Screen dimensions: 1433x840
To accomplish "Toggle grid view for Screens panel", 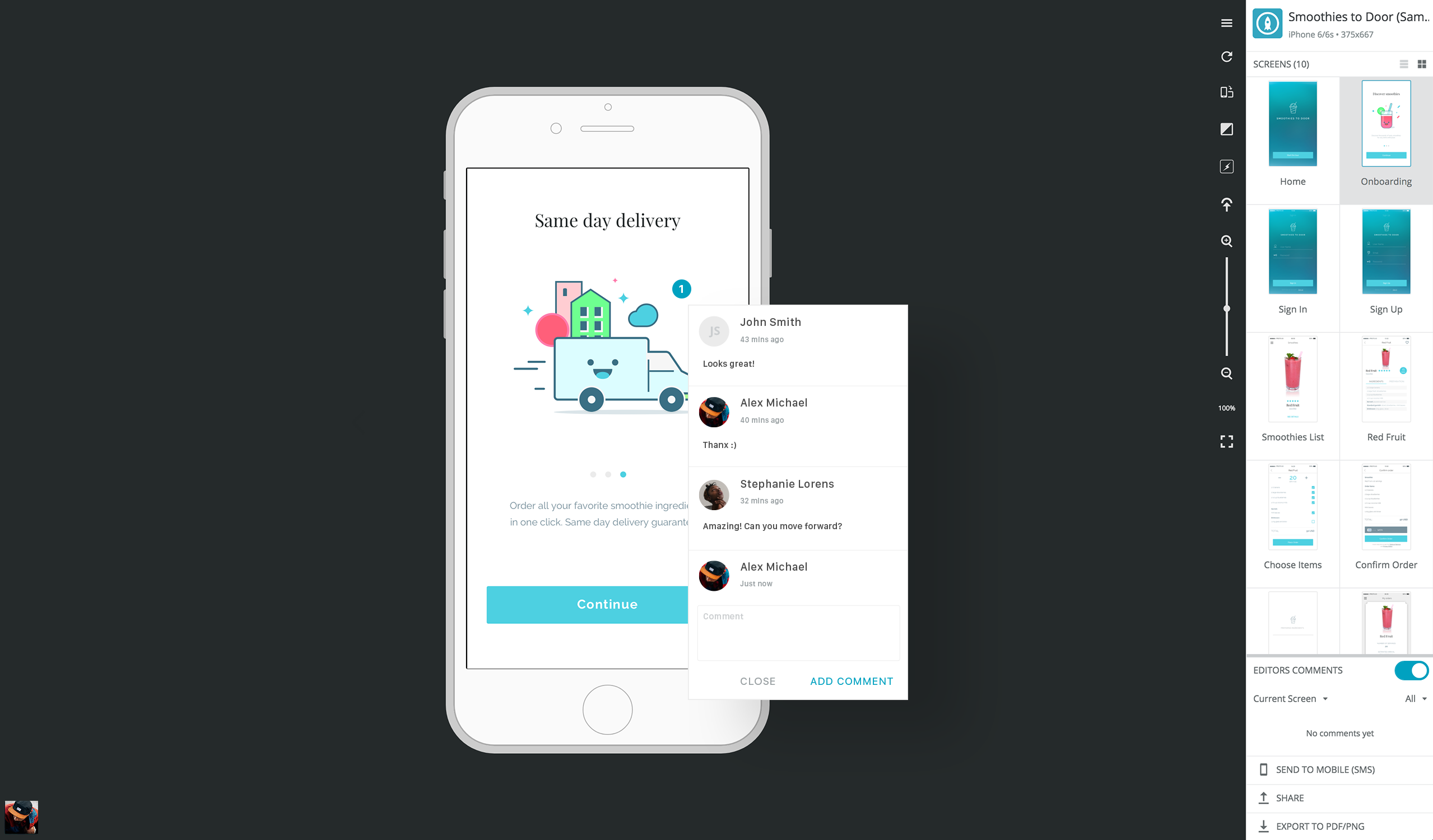I will (1422, 64).
